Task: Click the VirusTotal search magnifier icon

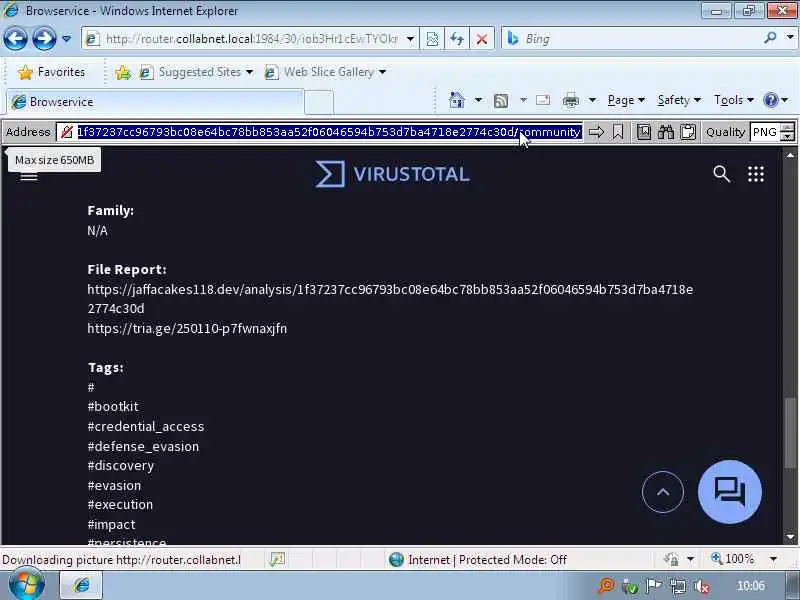Action: click(721, 174)
